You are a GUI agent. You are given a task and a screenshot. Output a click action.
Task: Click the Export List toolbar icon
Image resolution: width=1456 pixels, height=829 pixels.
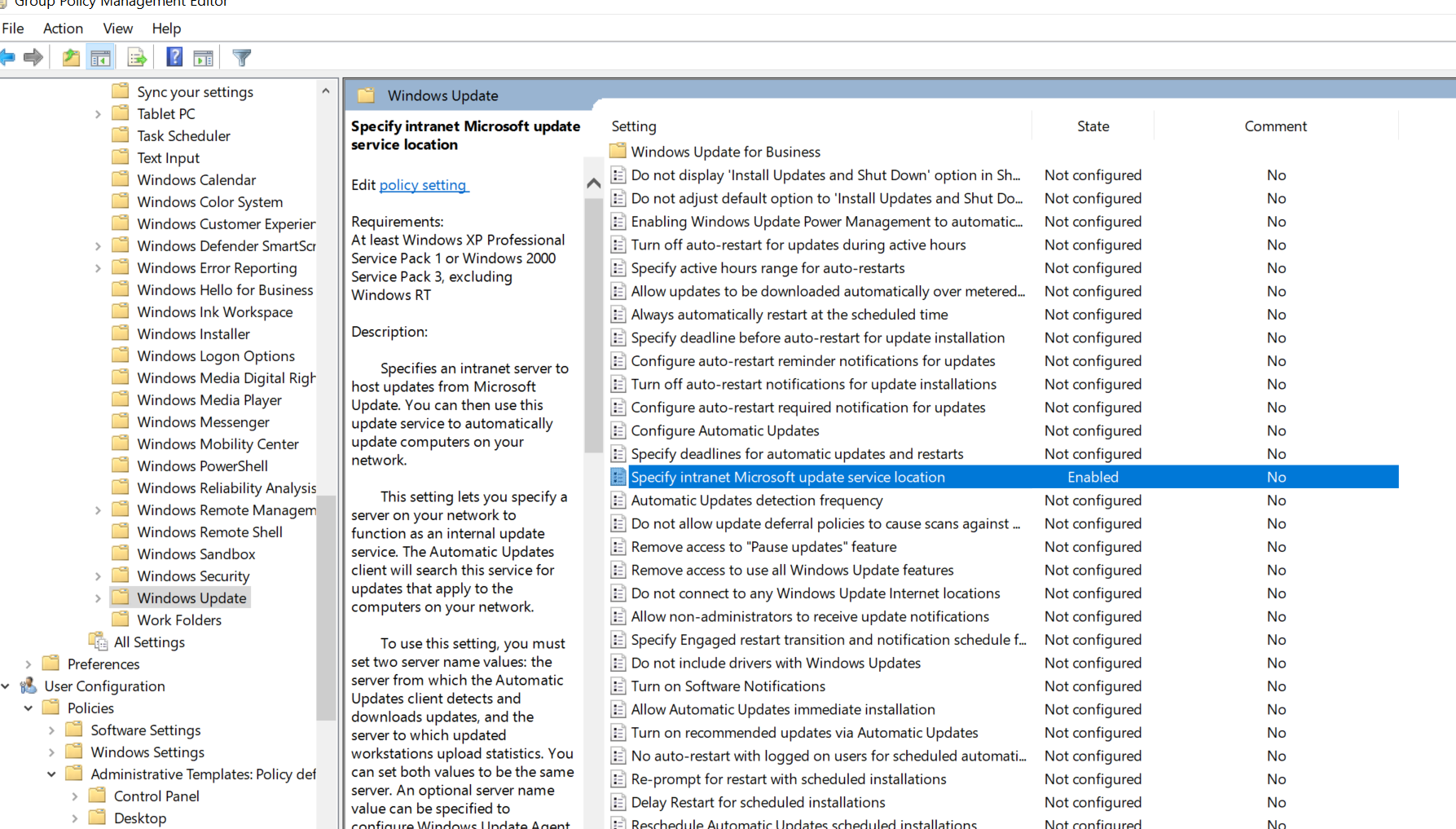[x=137, y=57]
